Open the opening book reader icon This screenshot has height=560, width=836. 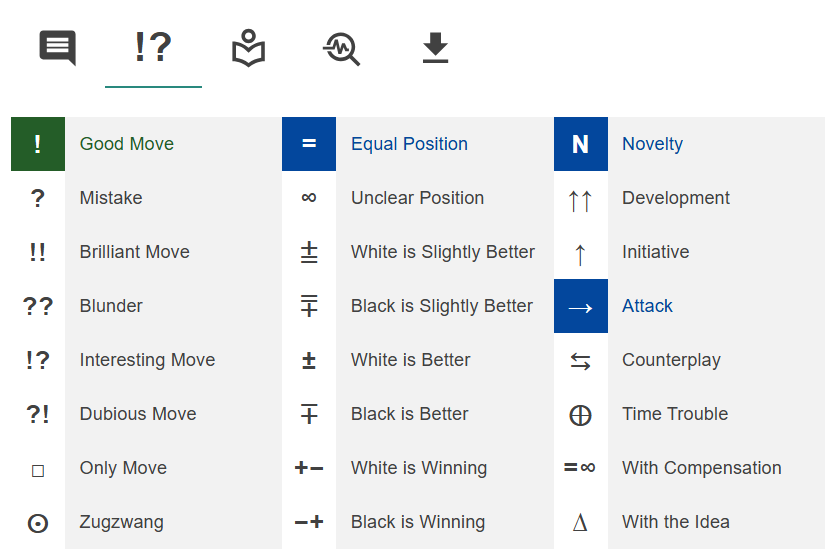[248, 47]
